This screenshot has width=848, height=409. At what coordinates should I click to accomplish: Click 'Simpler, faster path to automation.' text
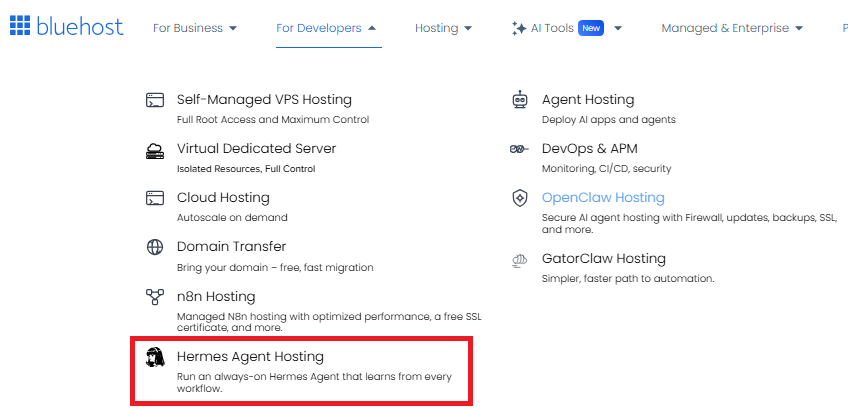tap(628, 279)
